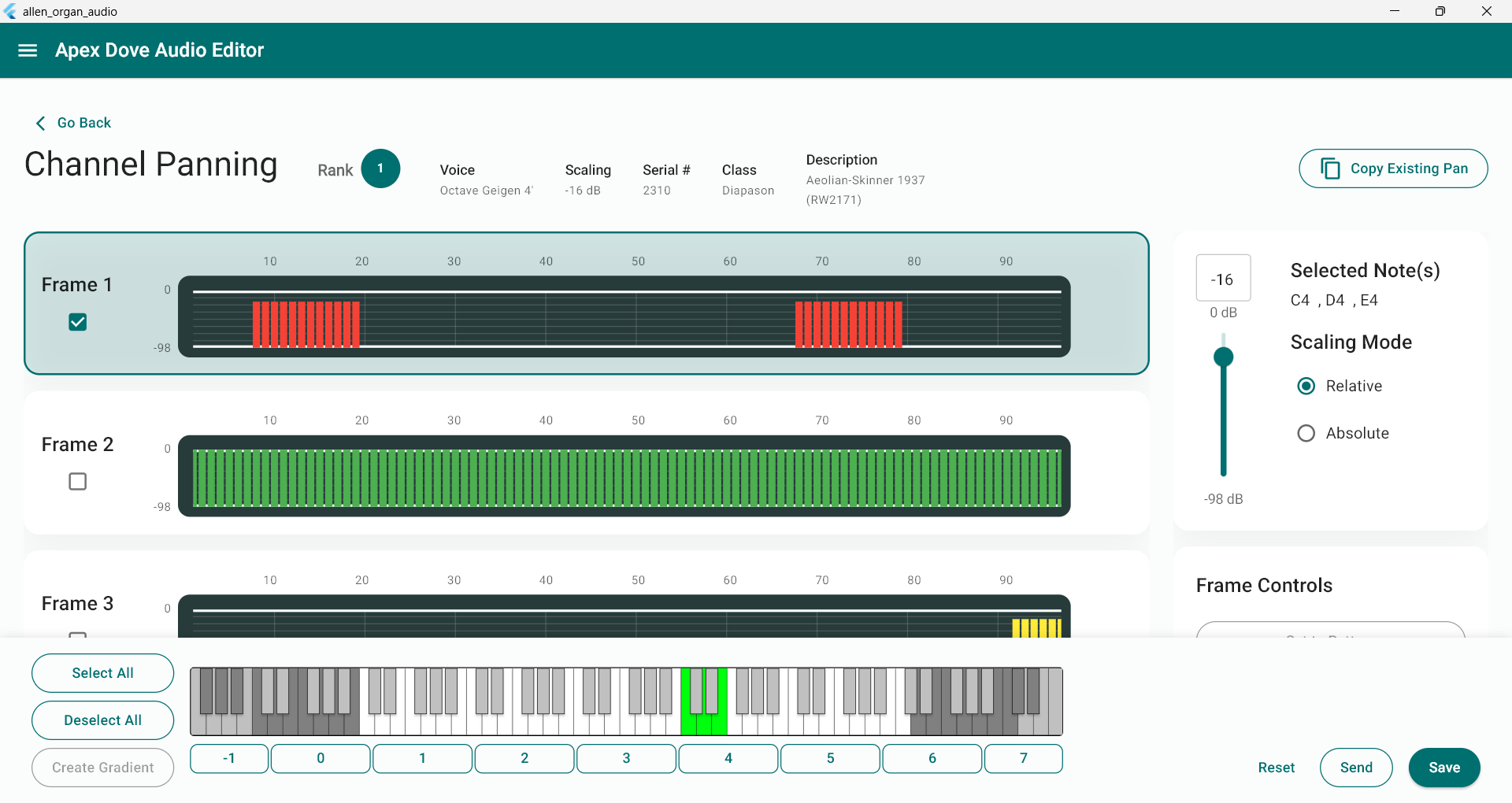Click the Copy Existing Pan button

[x=1392, y=168]
